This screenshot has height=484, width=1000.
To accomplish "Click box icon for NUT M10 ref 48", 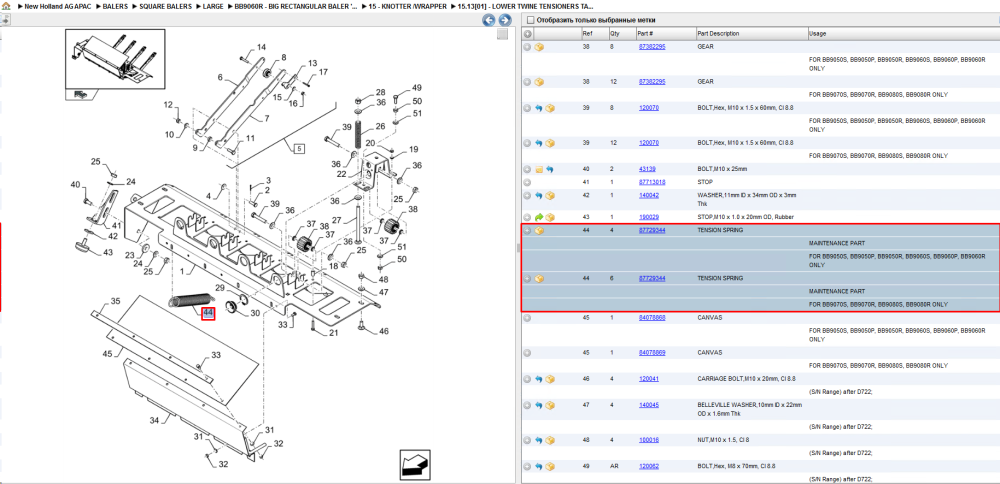I will [550, 440].
